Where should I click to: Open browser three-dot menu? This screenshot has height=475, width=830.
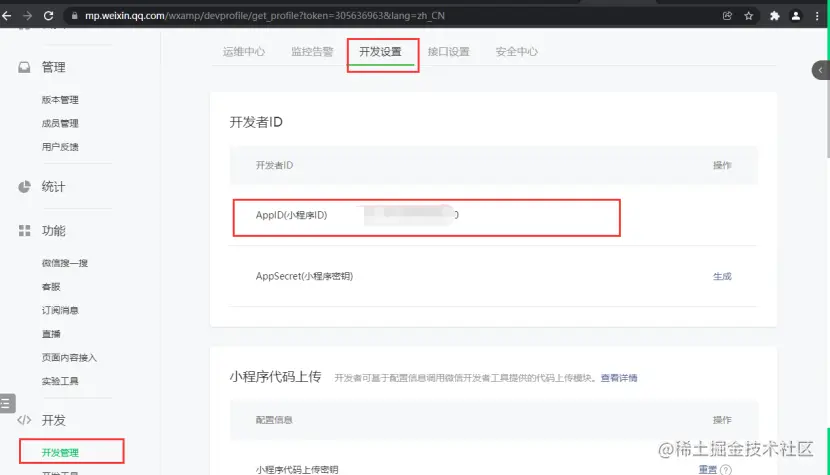pyautogui.click(x=817, y=16)
